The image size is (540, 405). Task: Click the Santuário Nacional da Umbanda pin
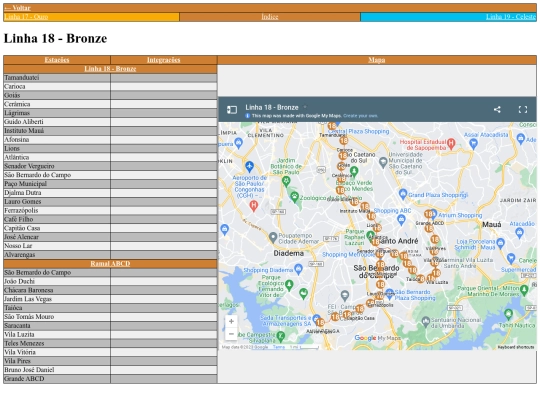click(x=426, y=322)
